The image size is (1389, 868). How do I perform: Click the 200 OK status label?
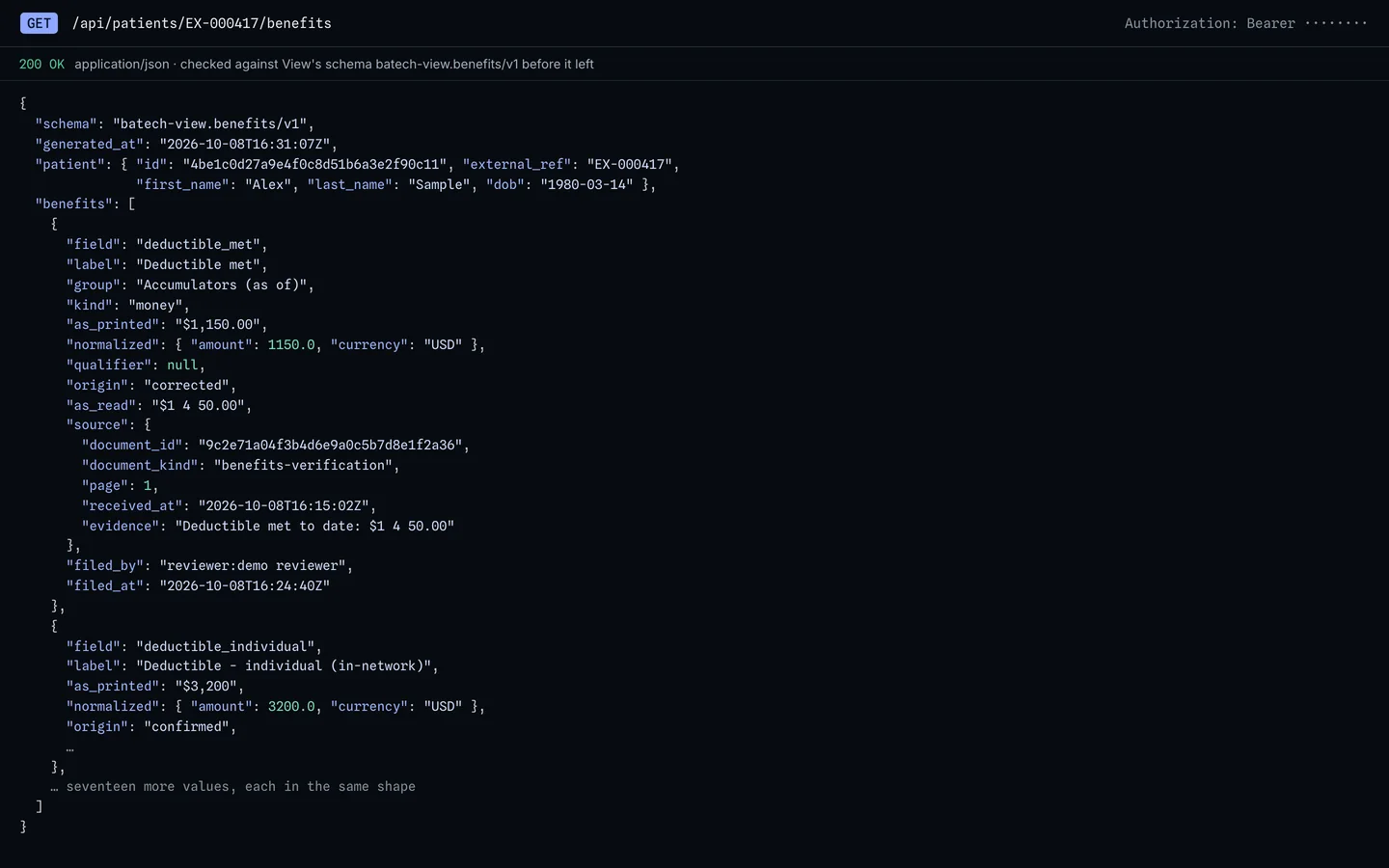click(42, 64)
